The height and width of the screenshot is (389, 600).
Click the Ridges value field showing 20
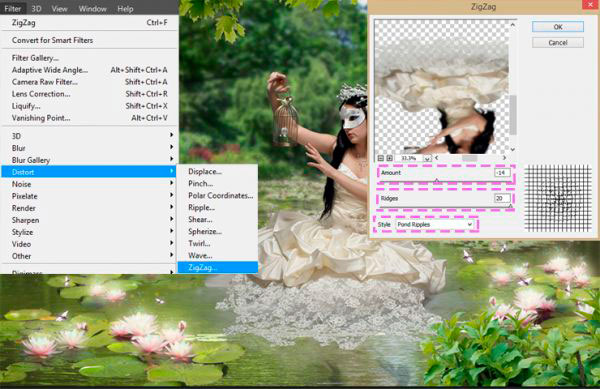click(502, 199)
